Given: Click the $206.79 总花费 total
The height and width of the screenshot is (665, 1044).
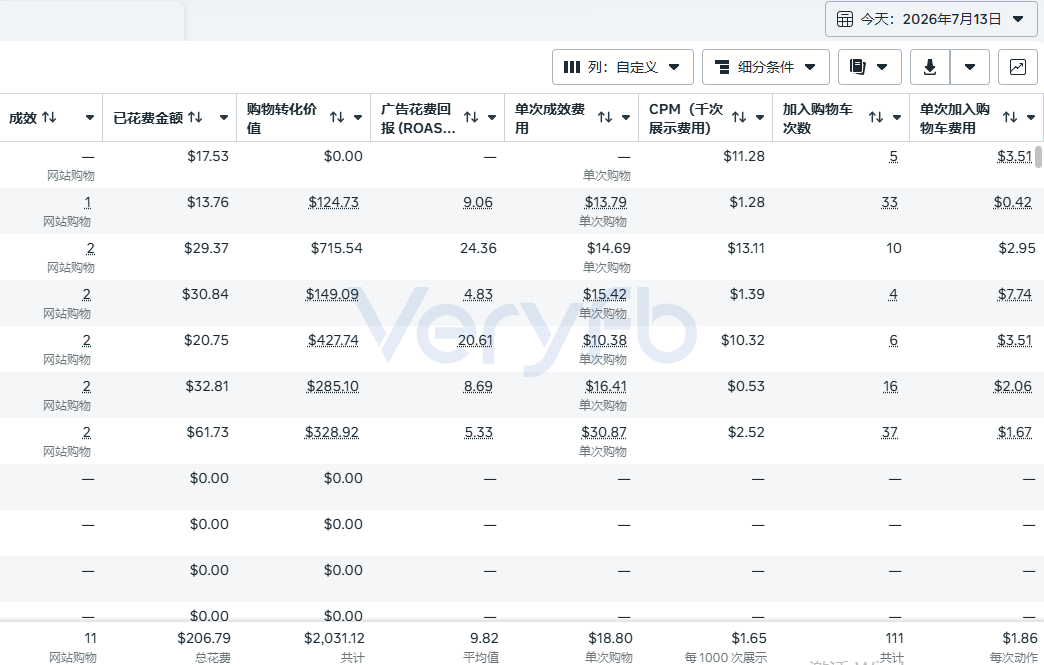Looking at the screenshot, I should 204,638.
